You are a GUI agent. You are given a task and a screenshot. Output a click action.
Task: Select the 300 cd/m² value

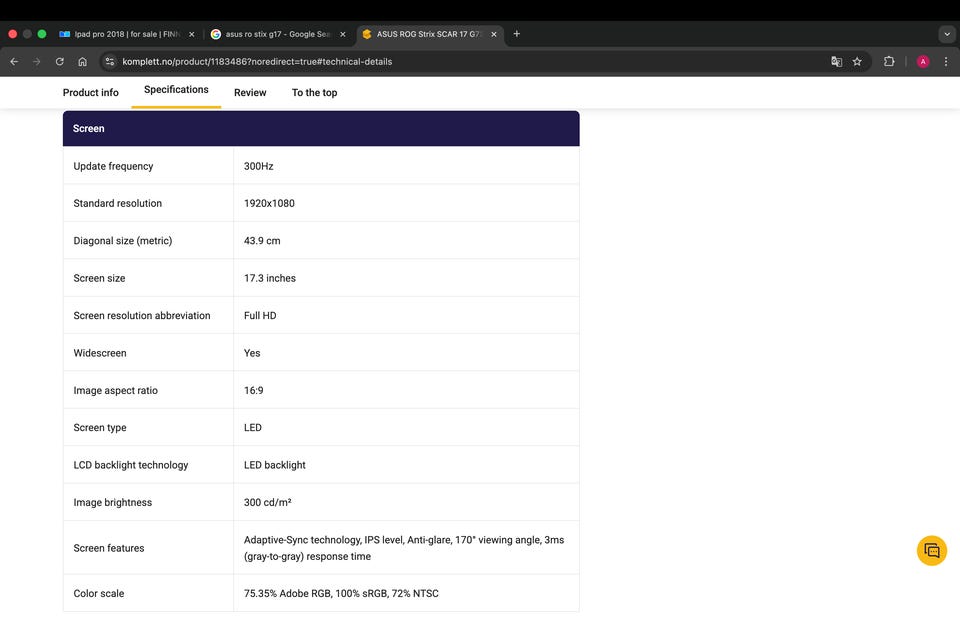(x=268, y=502)
